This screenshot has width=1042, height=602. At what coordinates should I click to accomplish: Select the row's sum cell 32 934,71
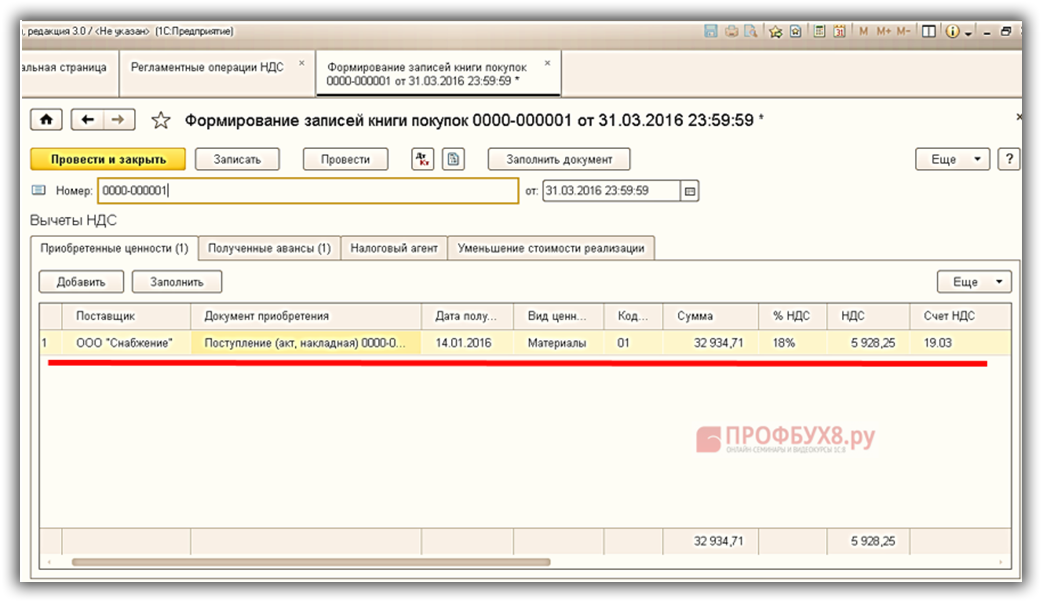[710, 343]
